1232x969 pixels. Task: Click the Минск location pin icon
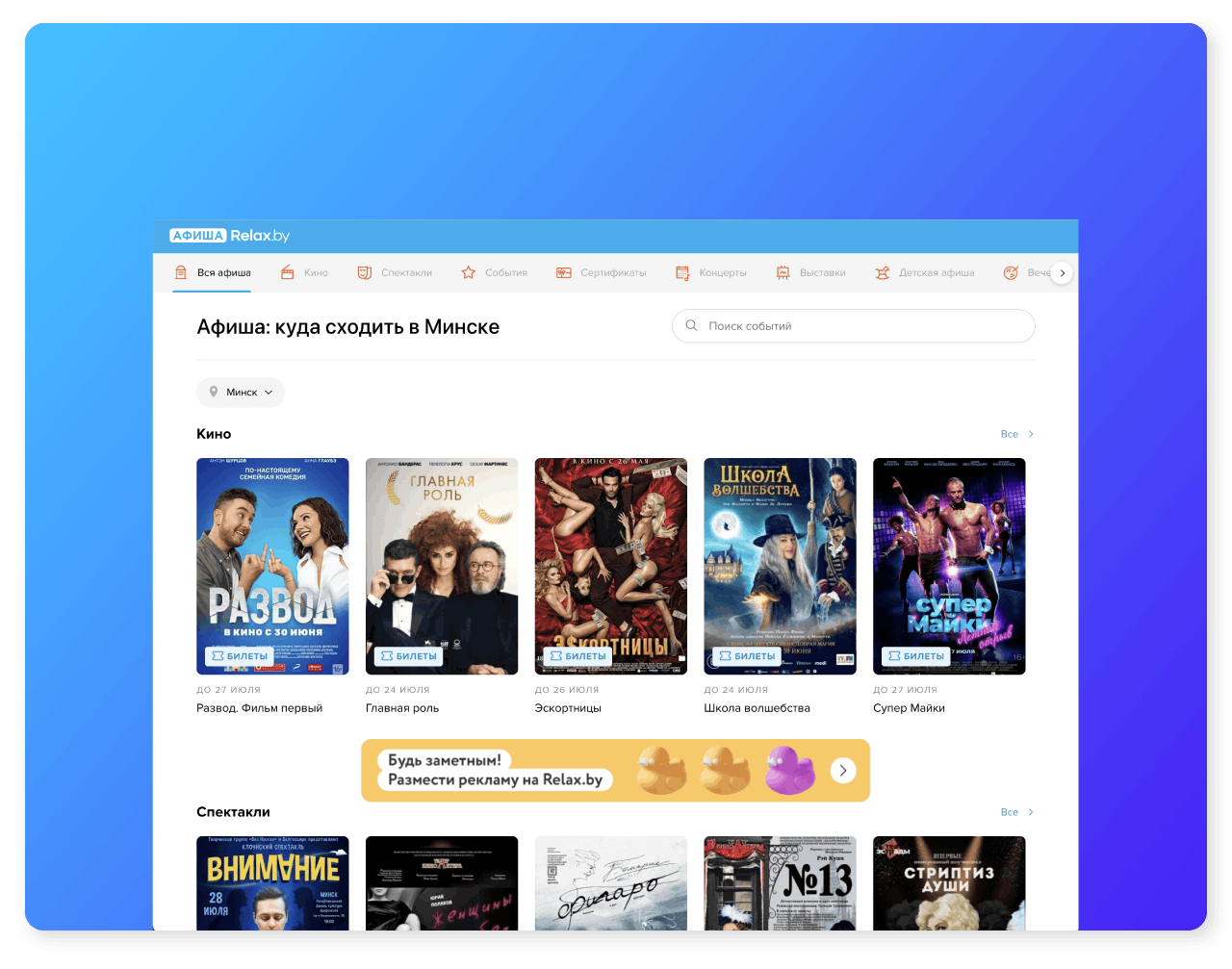click(x=214, y=392)
